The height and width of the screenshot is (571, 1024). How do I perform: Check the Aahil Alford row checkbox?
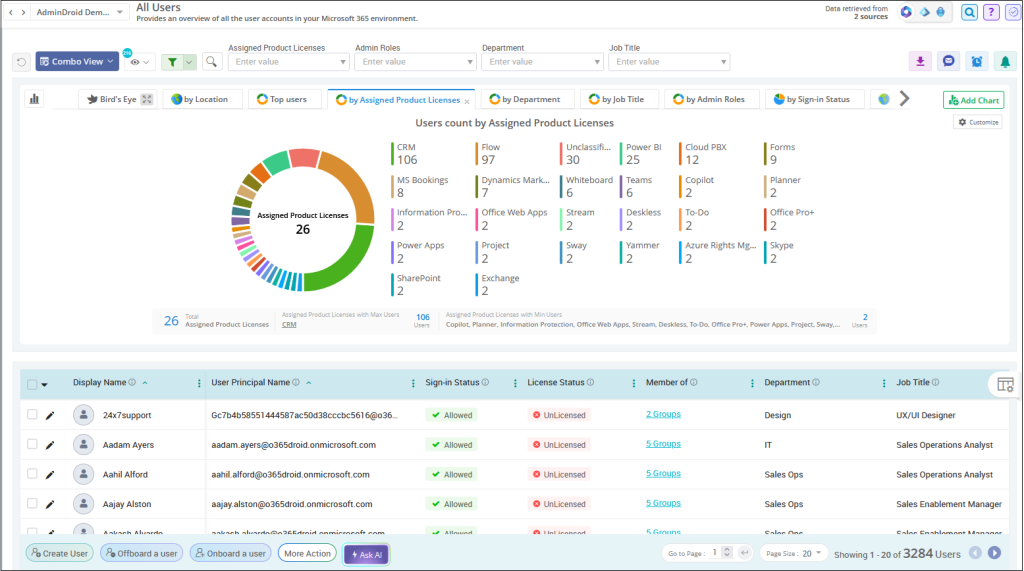32,474
